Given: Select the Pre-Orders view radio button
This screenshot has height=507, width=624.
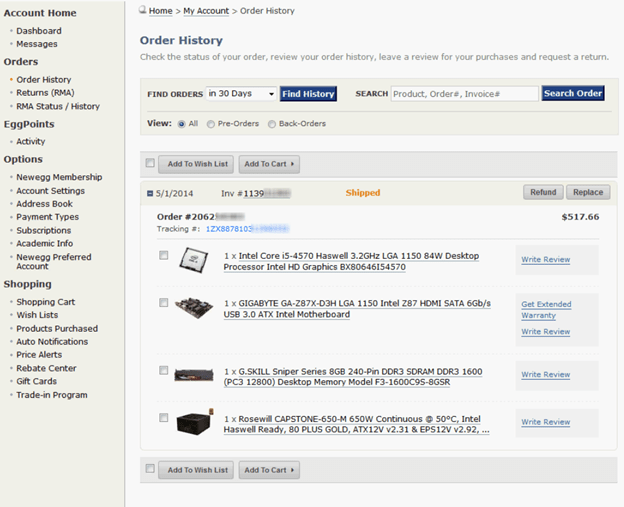Looking at the screenshot, I should 211,124.
